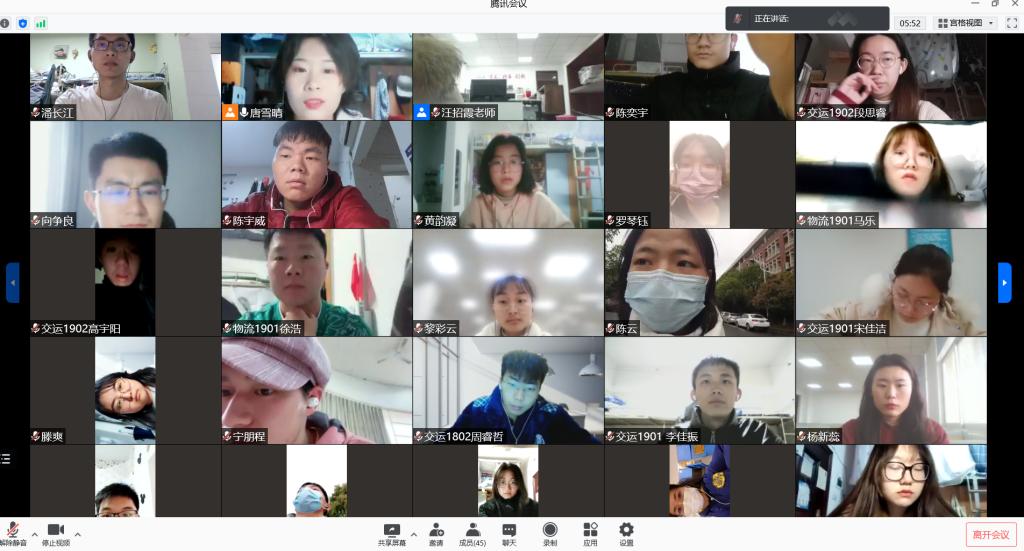
Task: Select 唐雪晴's video tile
Action: pos(316,76)
